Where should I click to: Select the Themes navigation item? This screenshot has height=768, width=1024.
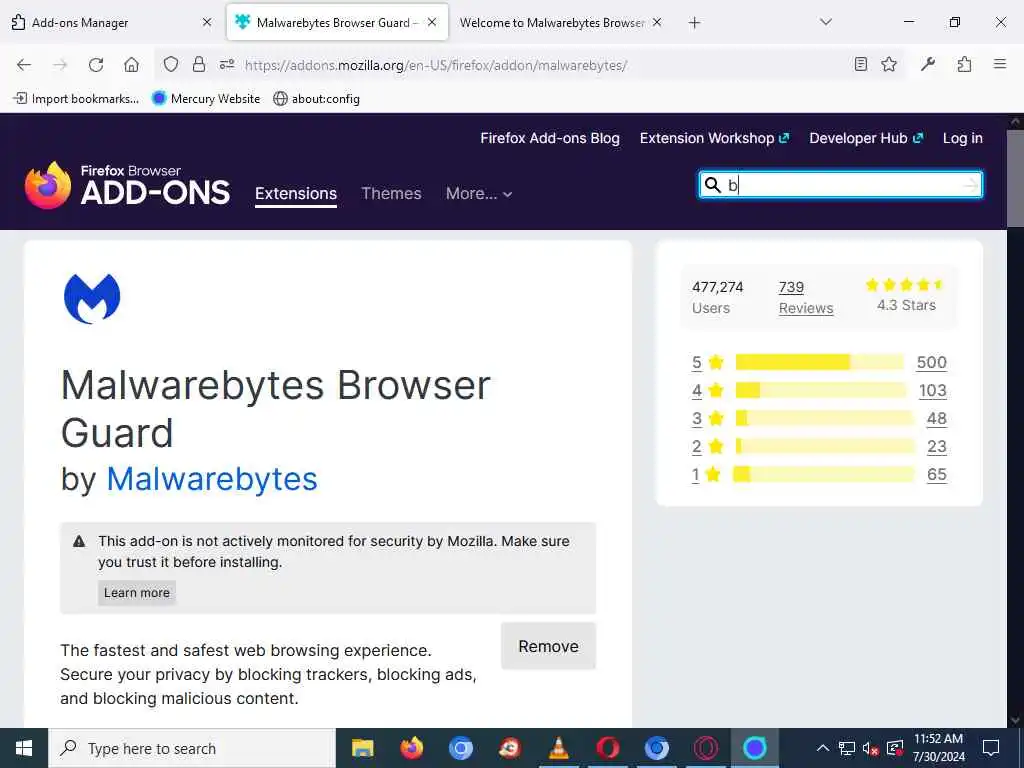tap(391, 193)
